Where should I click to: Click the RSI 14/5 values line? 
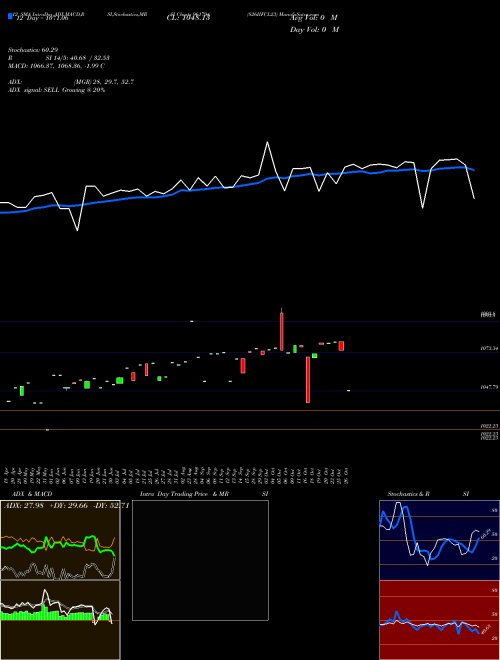click(59, 58)
